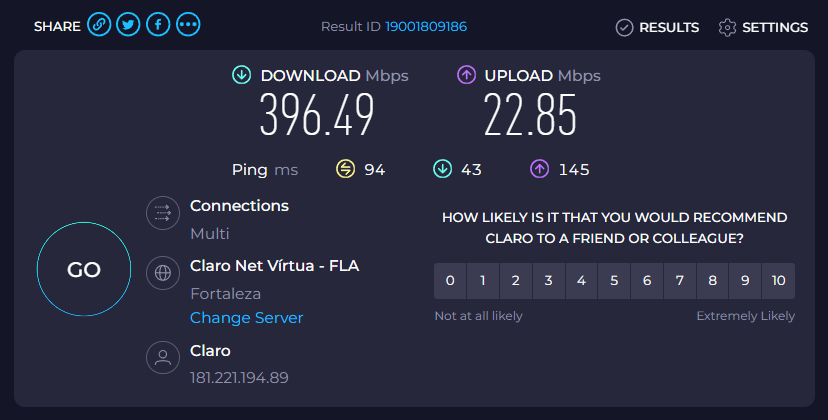
Task: Click the Results checkmark icon
Action: tap(624, 28)
